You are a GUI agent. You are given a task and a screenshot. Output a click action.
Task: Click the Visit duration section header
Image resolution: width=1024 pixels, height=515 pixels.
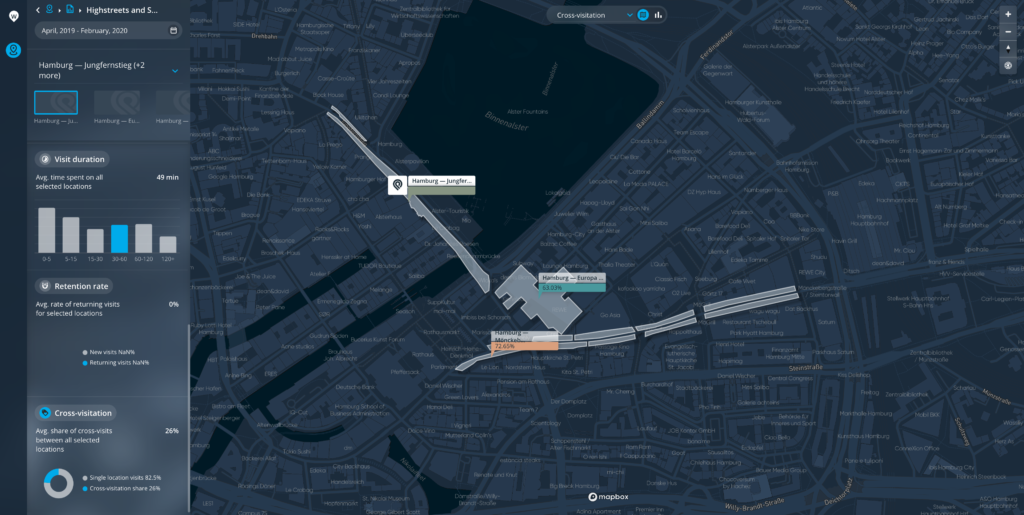(x=72, y=159)
